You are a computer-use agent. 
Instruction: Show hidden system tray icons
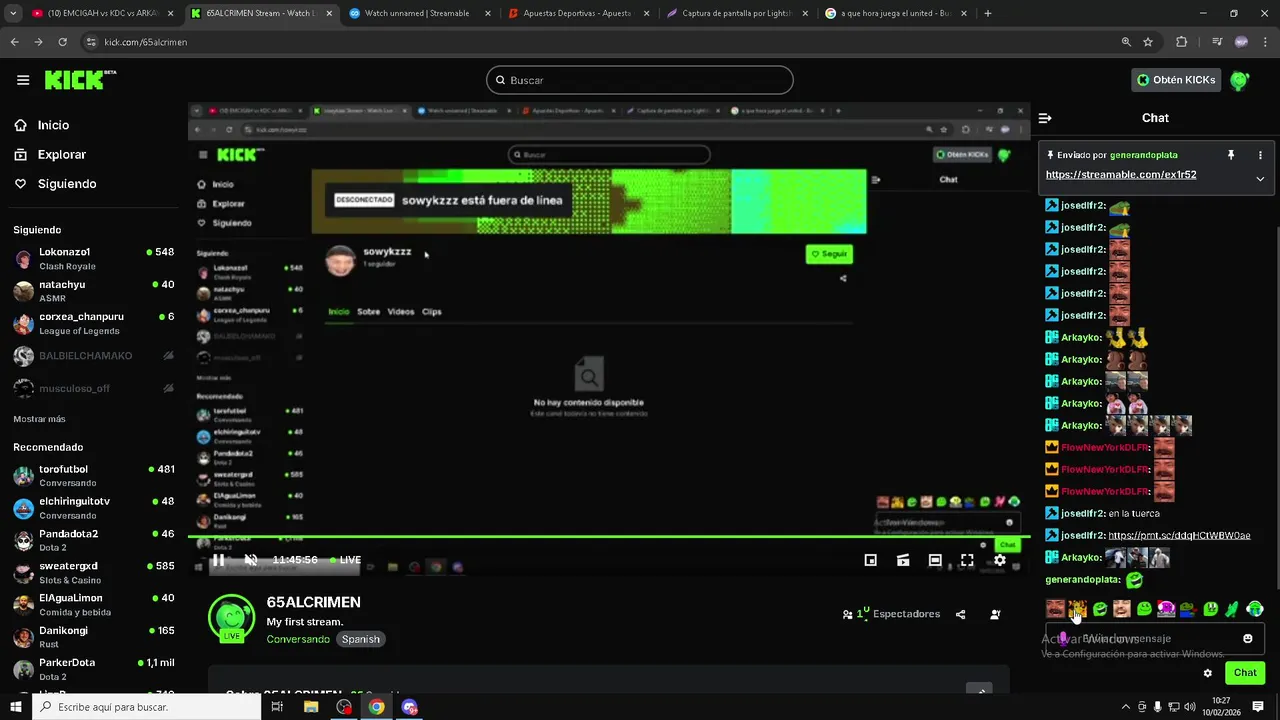tap(1125, 707)
